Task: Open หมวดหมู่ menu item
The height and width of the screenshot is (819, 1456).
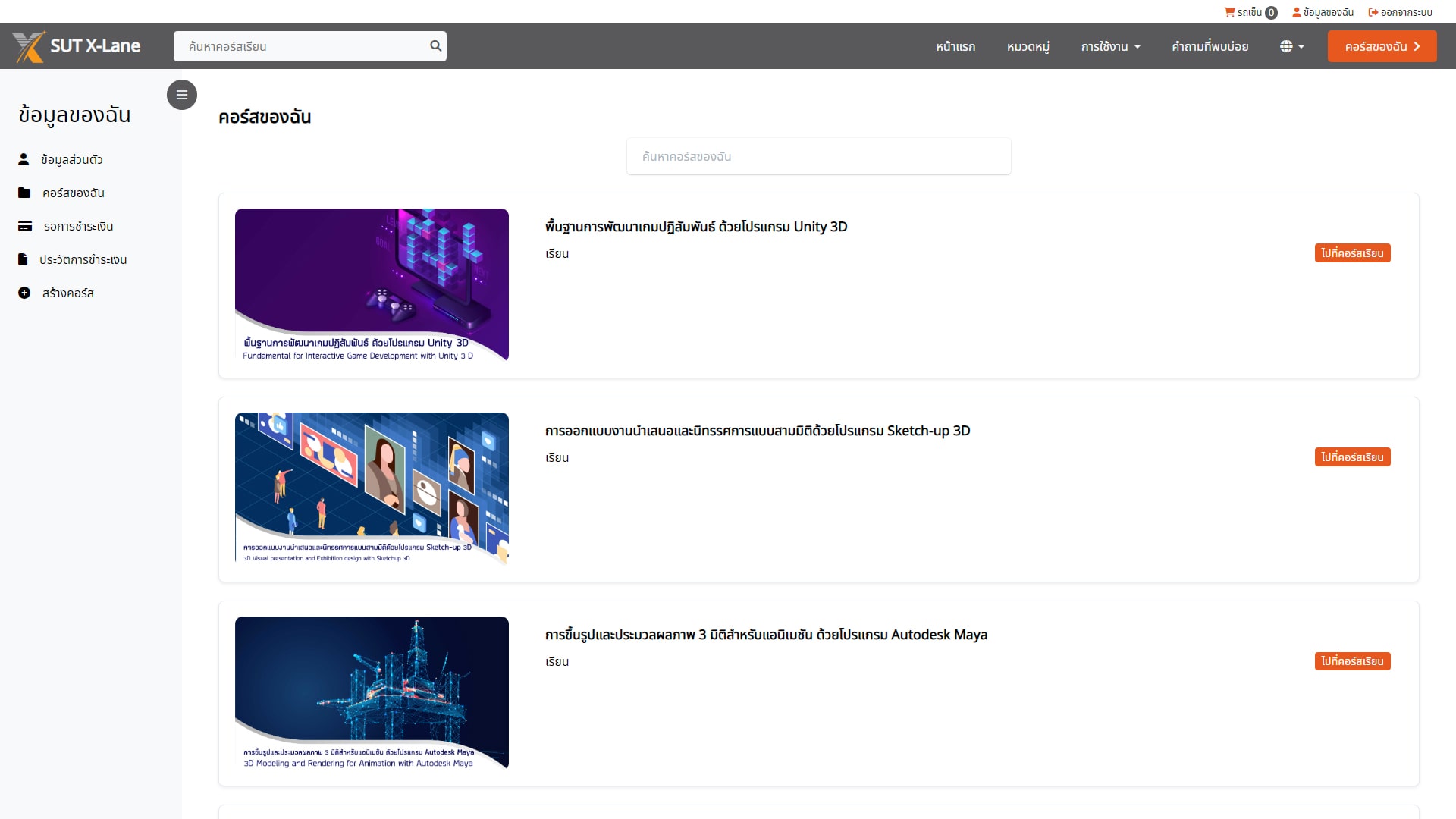Action: pyautogui.click(x=1028, y=46)
